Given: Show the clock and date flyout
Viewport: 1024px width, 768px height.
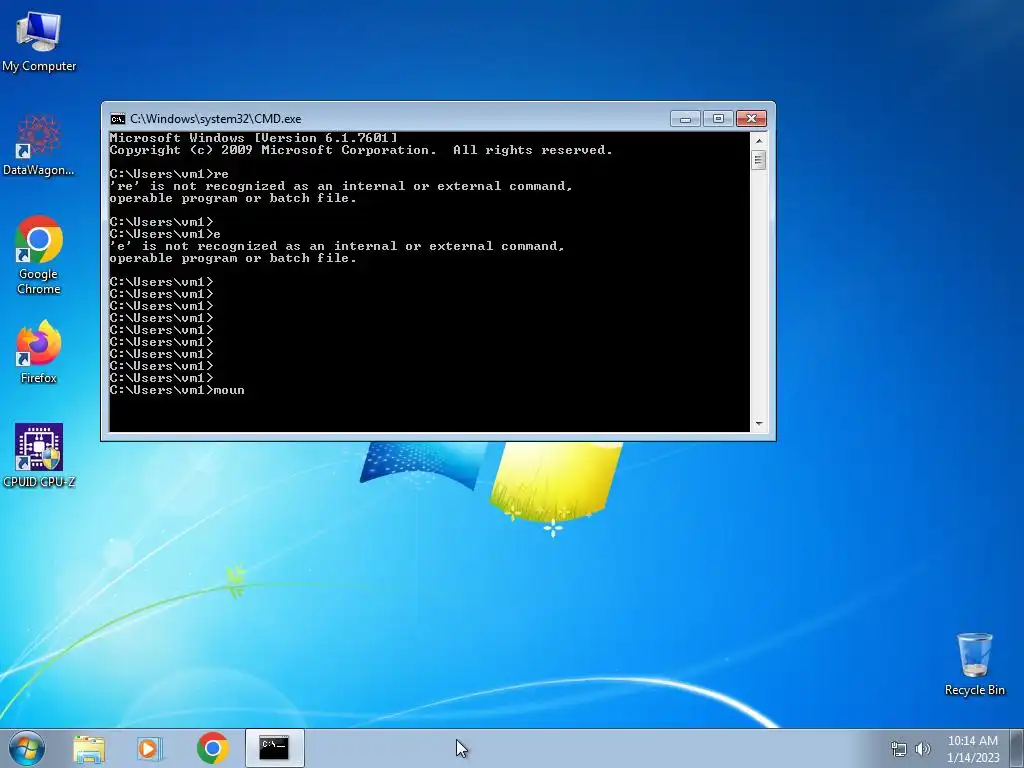Looking at the screenshot, I should coord(973,749).
